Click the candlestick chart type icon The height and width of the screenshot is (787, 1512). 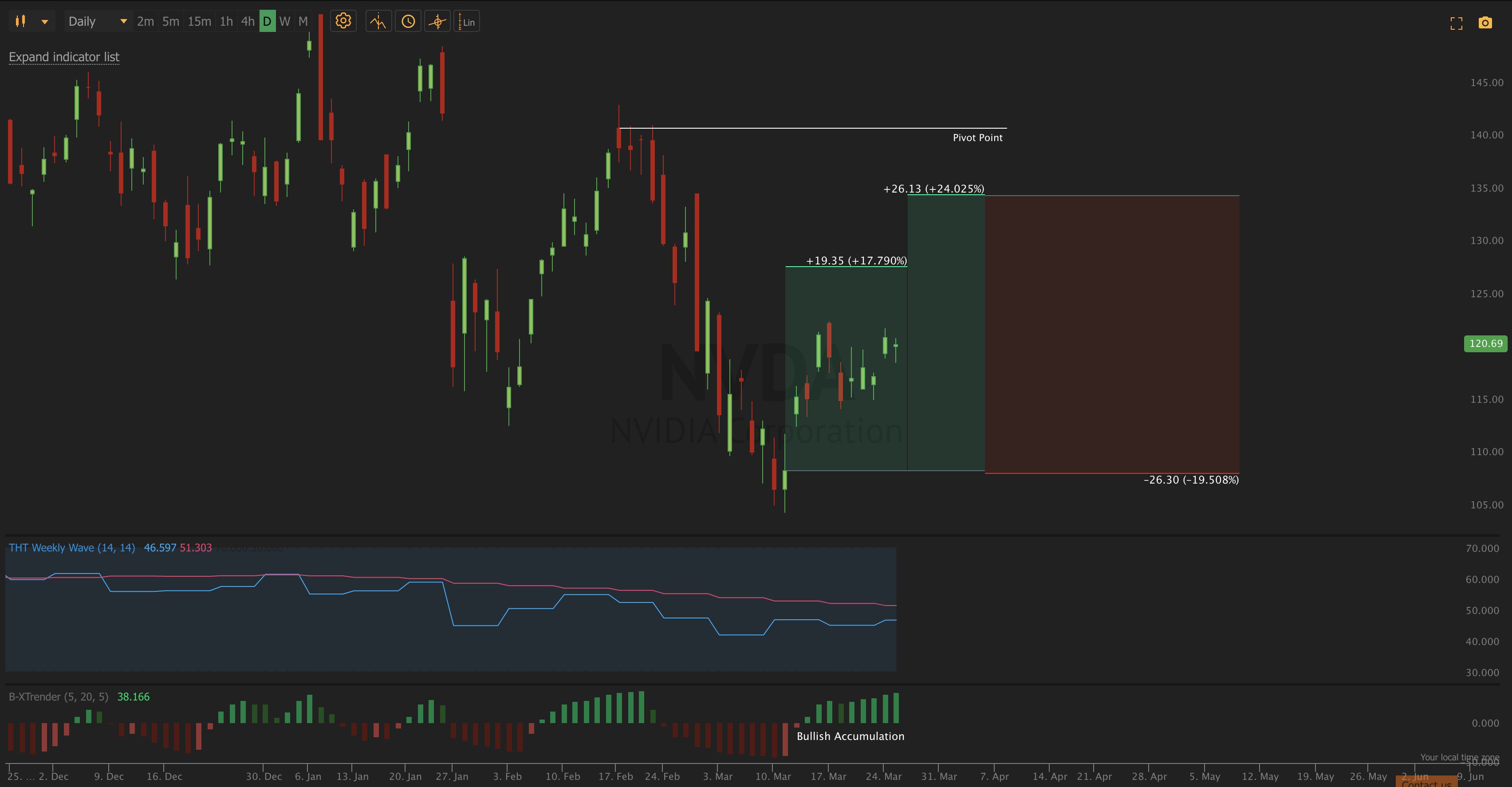[x=20, y=22]
